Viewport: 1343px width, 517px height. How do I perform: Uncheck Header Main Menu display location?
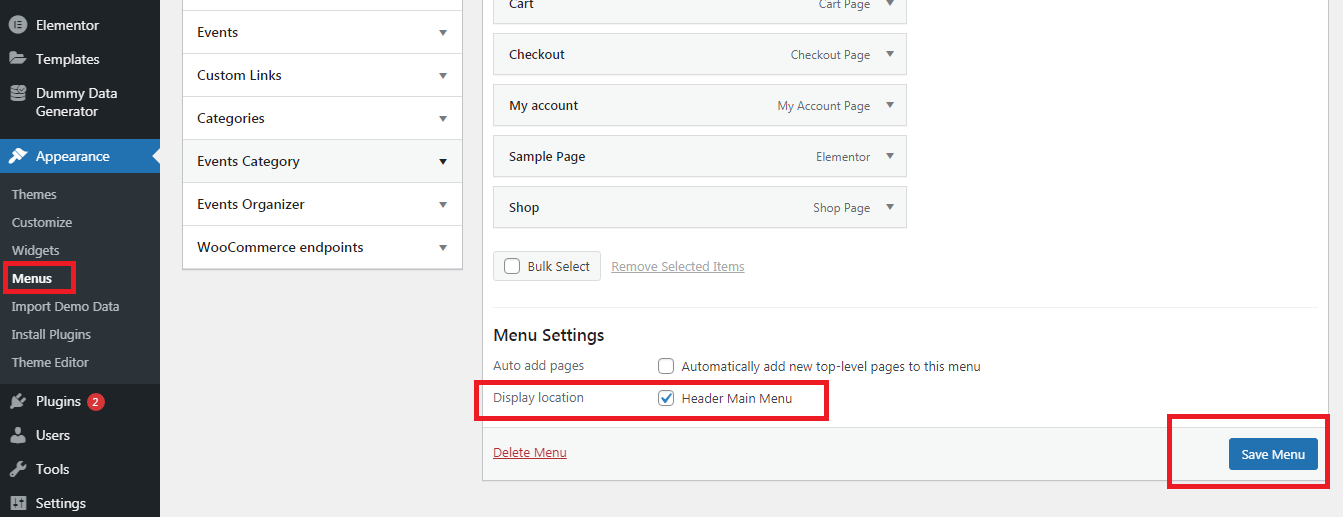click(x=666, y=398)
